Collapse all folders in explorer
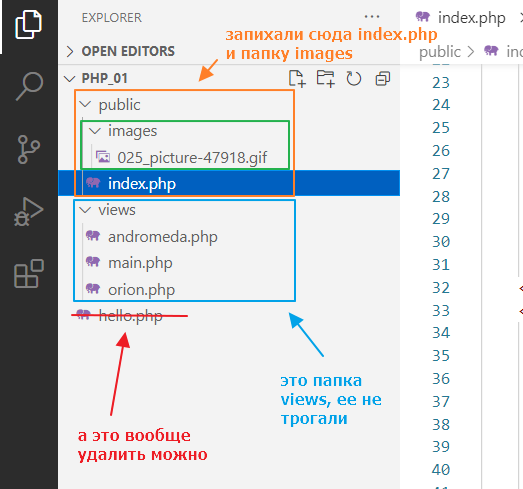This screenshot has height=489, width=523. click(383, 79)
